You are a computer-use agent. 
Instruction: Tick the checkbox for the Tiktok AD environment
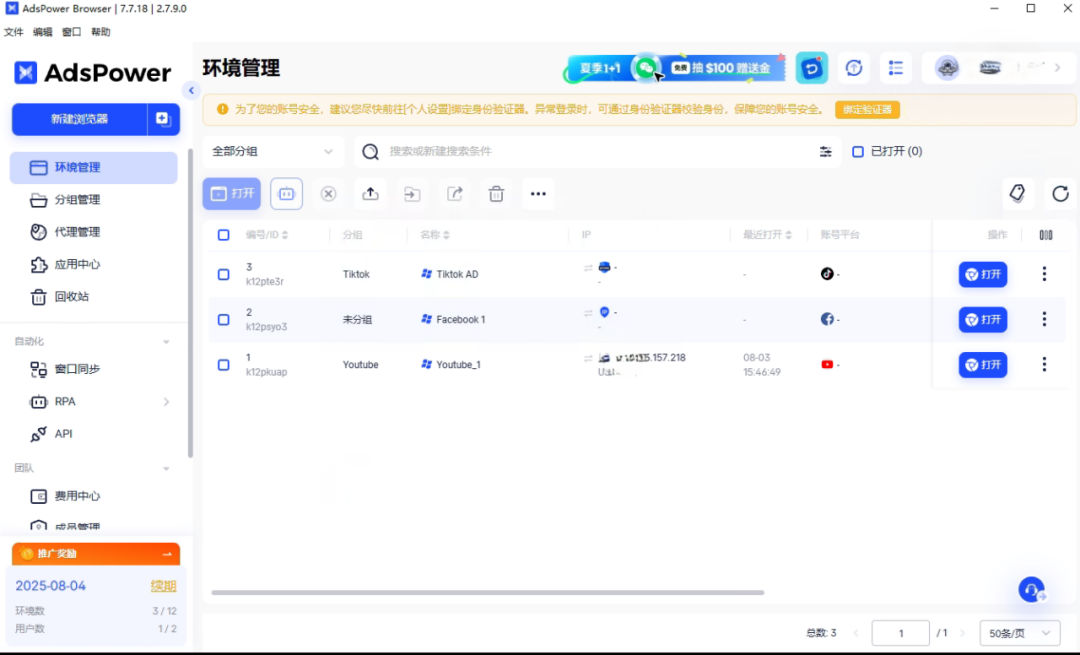(223, 273)
